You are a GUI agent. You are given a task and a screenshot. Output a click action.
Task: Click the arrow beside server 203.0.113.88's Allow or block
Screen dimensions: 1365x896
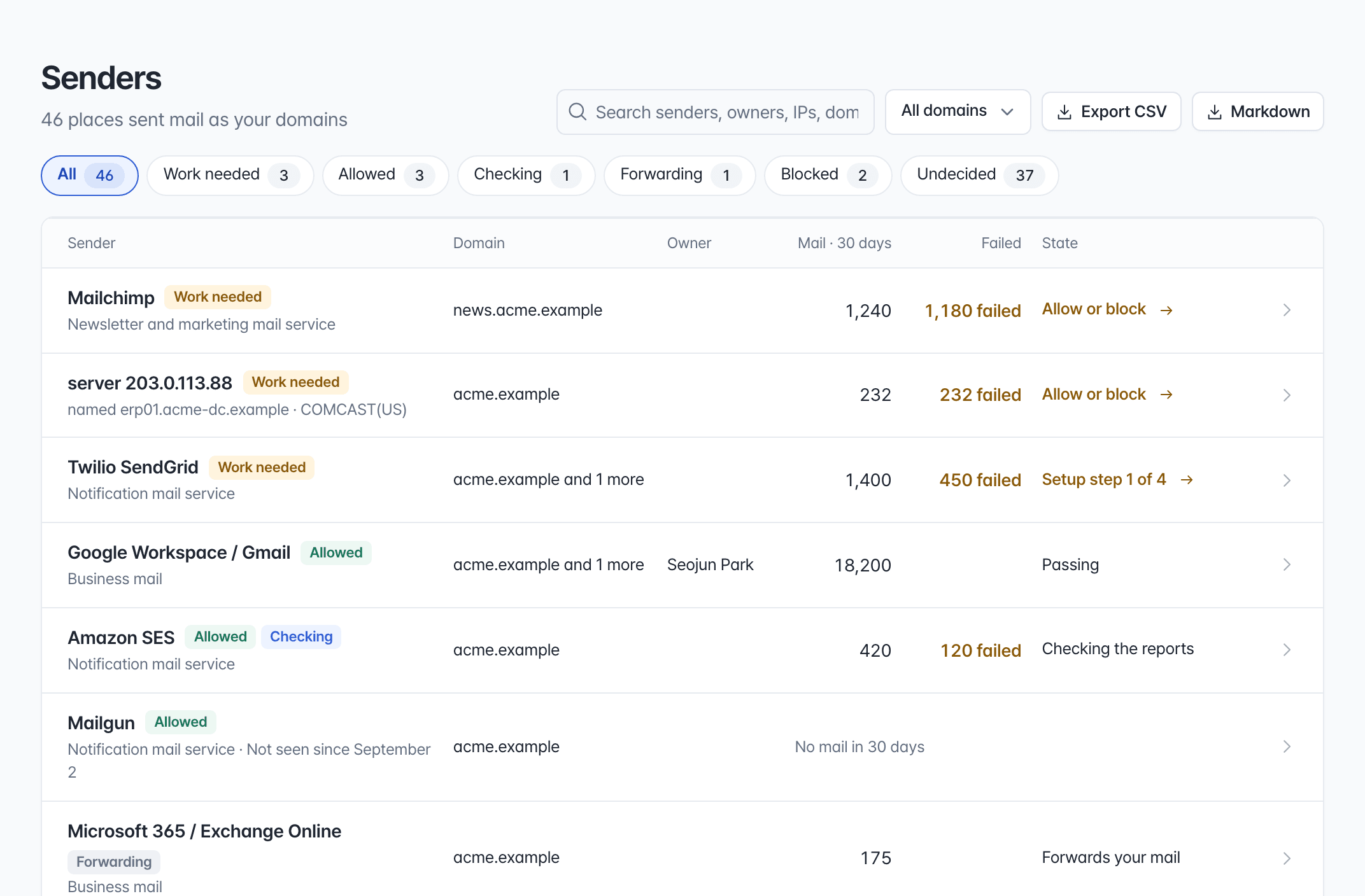[x=1166, y=395]
